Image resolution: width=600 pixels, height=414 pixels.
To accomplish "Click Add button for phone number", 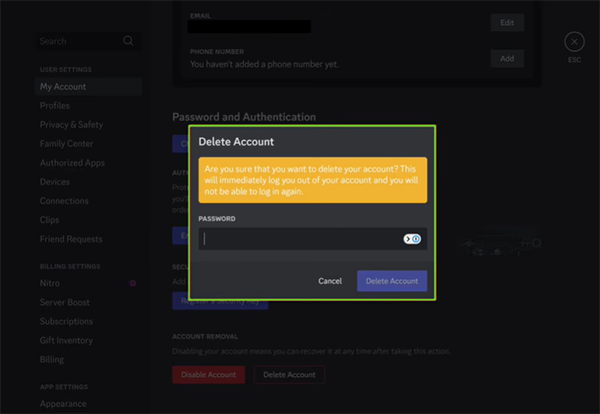I will click(507, 59).
